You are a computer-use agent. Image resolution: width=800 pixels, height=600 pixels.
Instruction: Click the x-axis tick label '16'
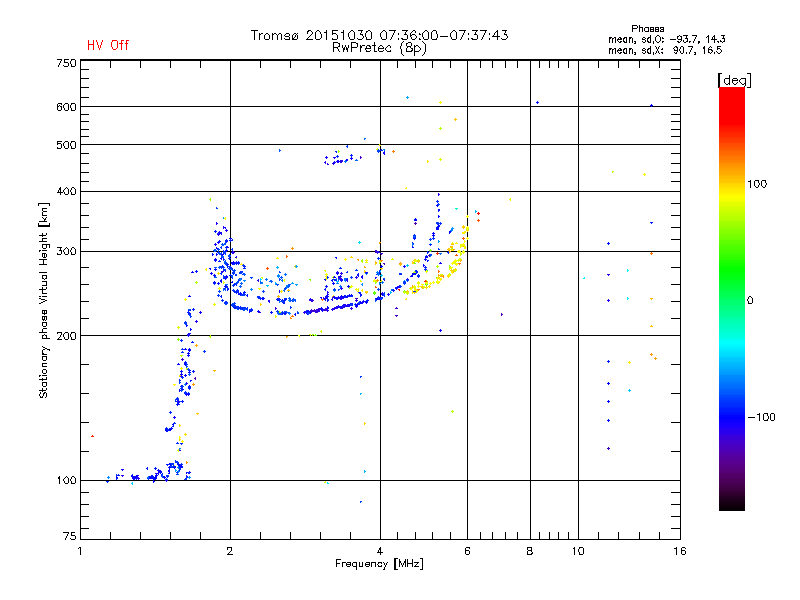680,551
